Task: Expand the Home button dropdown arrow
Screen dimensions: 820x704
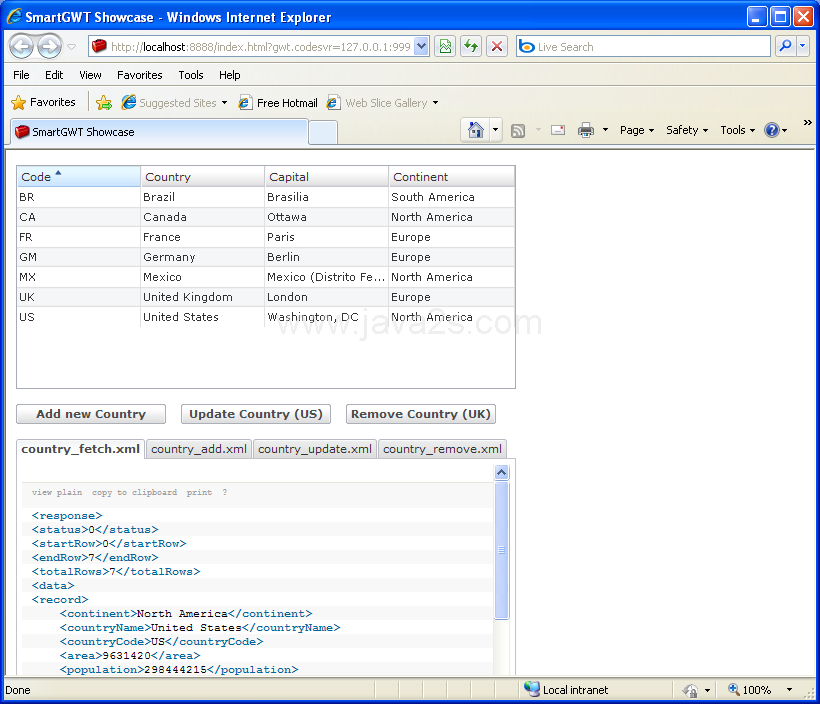Action: click(495, 130)
